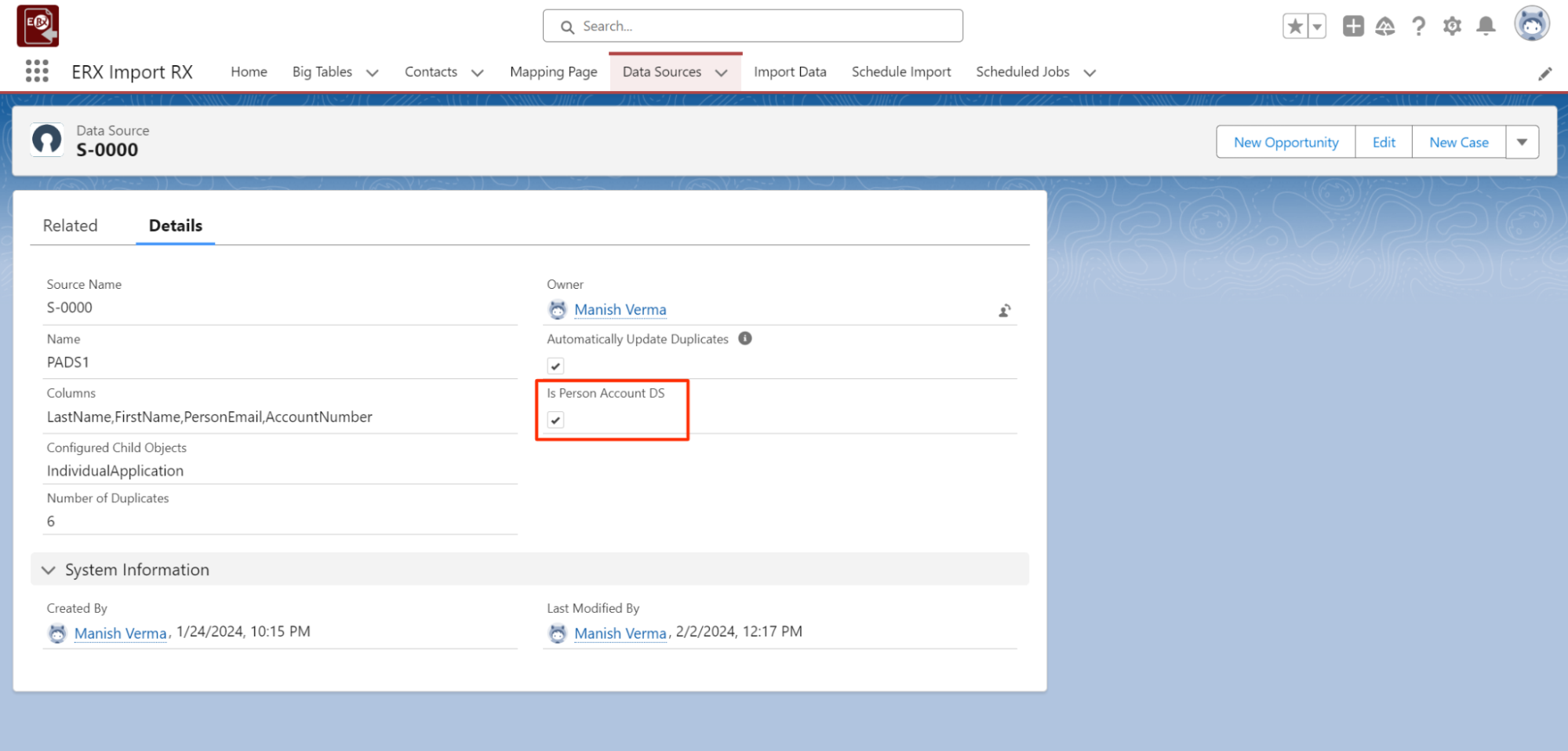The width and height of the screenshot is (1568, 751).
Task: Open the Manish Verma owner link
Action: pos(620,310)
